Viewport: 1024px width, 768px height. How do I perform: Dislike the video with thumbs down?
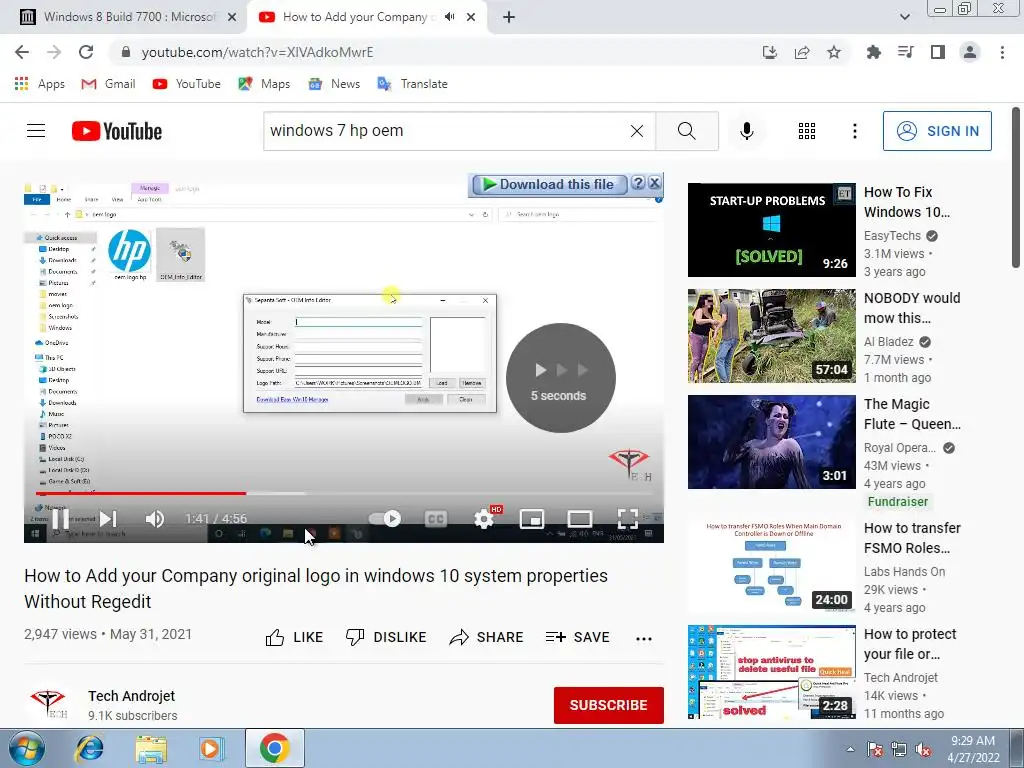coord(386,637)
